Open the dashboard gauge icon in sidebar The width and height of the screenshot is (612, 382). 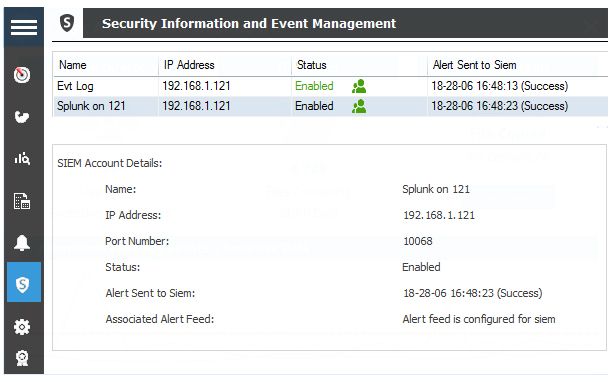(x=22, y=75)
